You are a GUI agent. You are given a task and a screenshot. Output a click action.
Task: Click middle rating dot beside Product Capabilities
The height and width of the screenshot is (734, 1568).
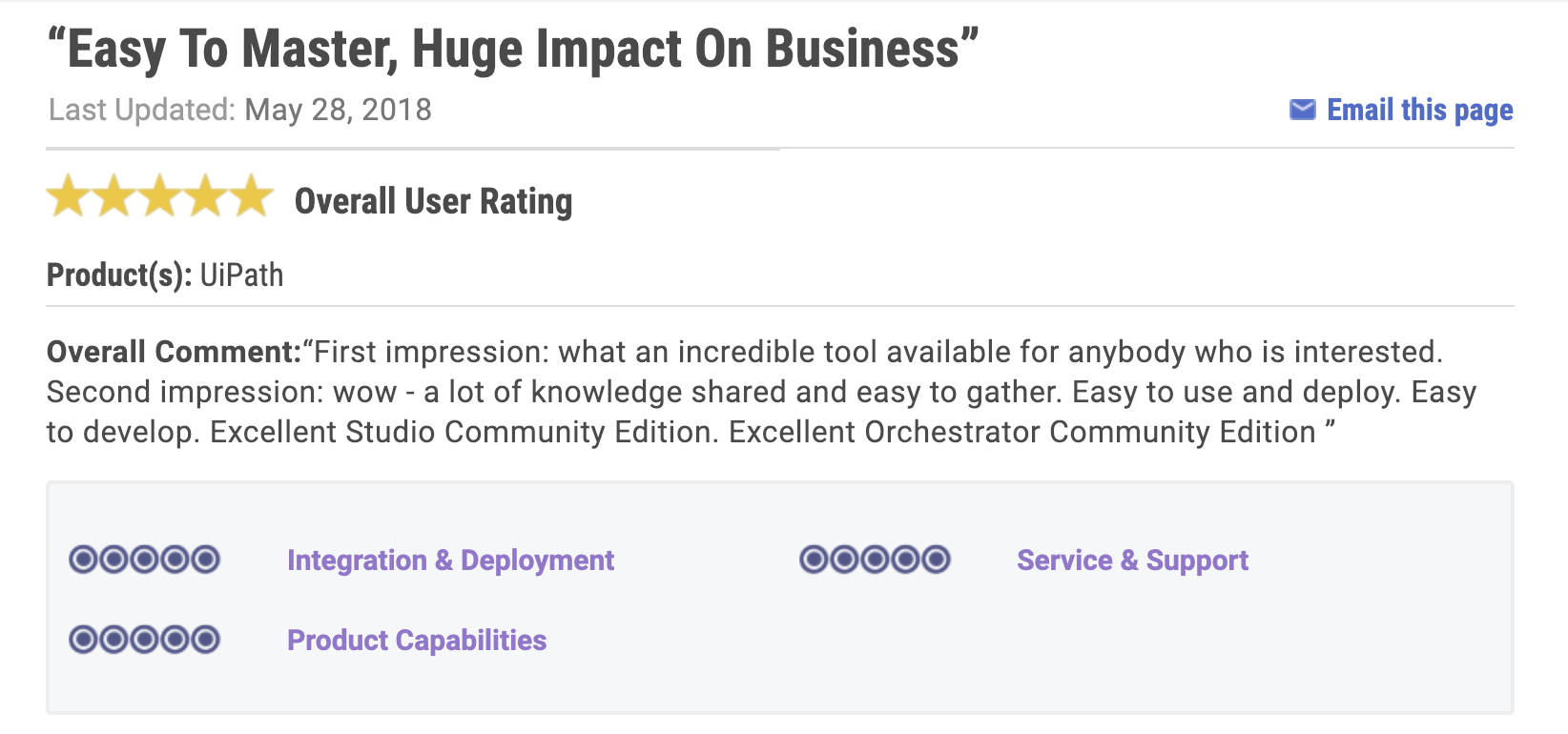click(144, 639)
